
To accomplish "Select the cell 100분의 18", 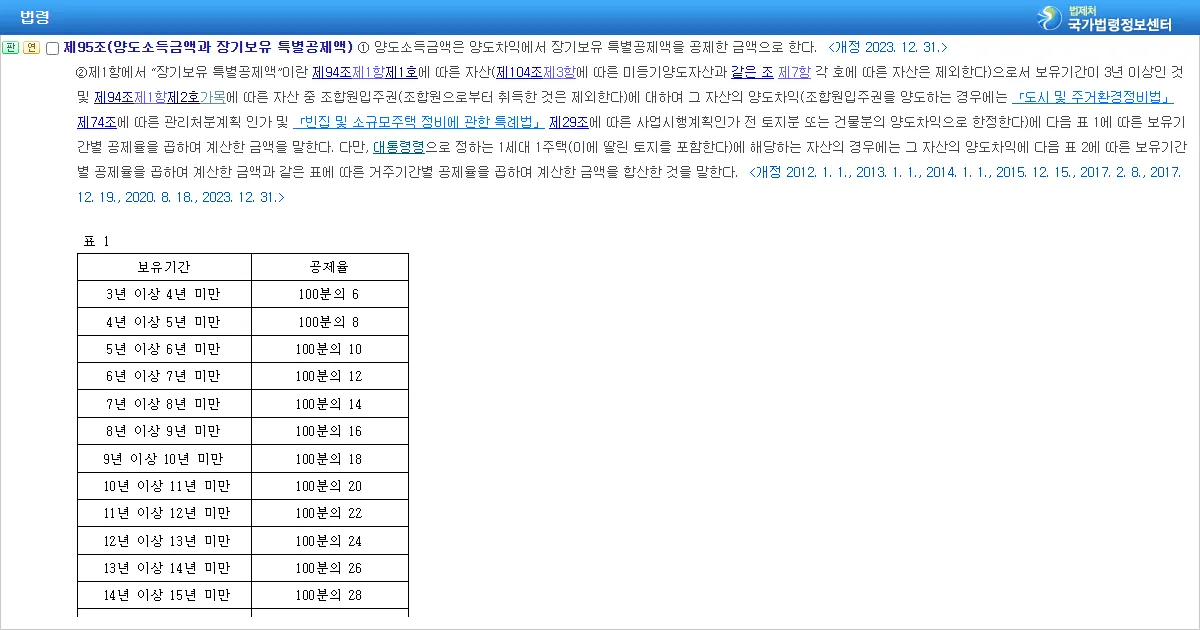I will [x=329, y=459].
